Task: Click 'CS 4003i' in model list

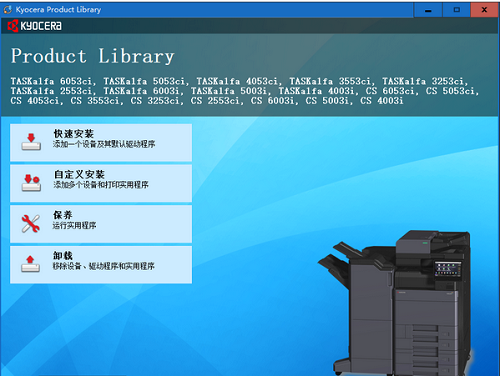Action: click(x=382, y=101)
